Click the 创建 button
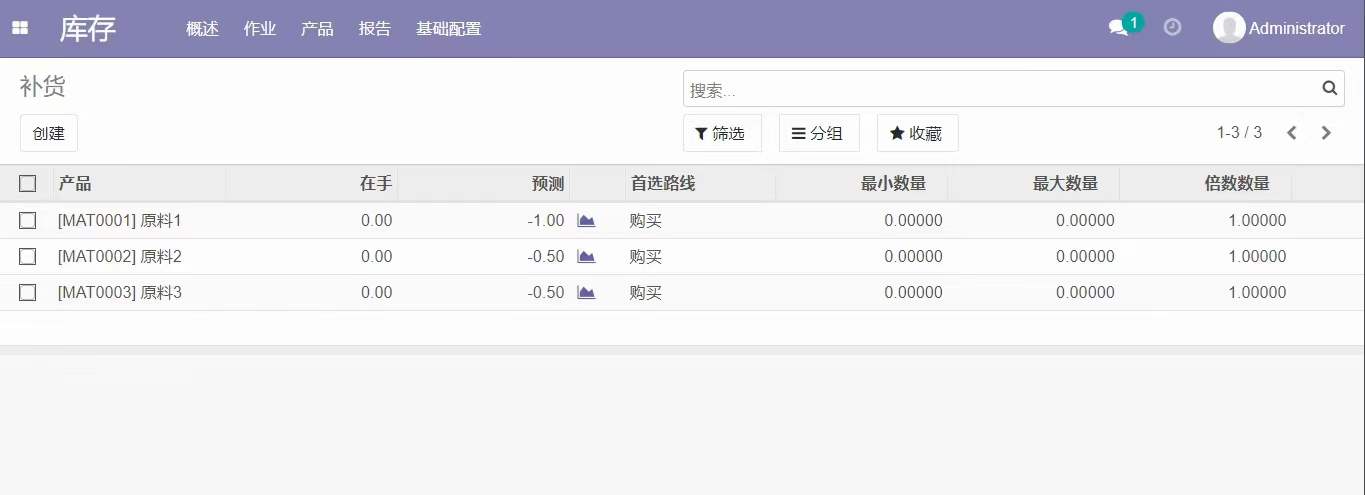This screenshot has width=1365, height=495. click(48, 133)
